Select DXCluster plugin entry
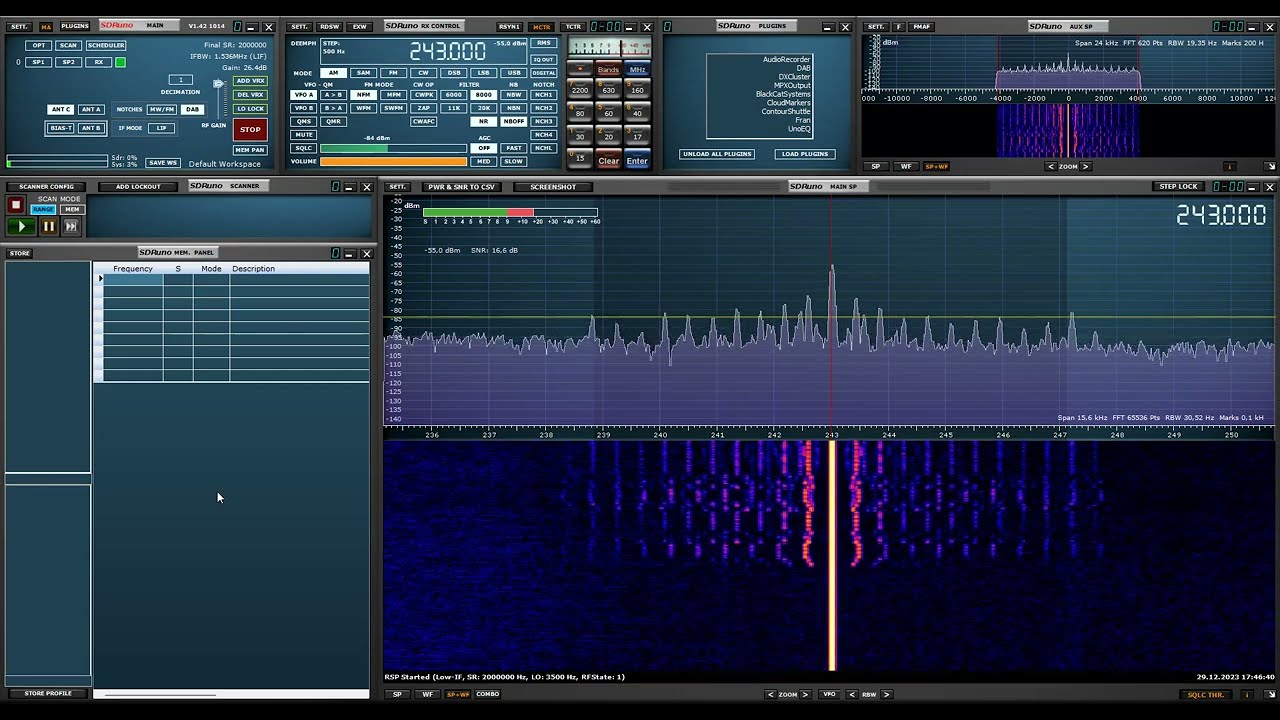 click(x=794, y=77)
